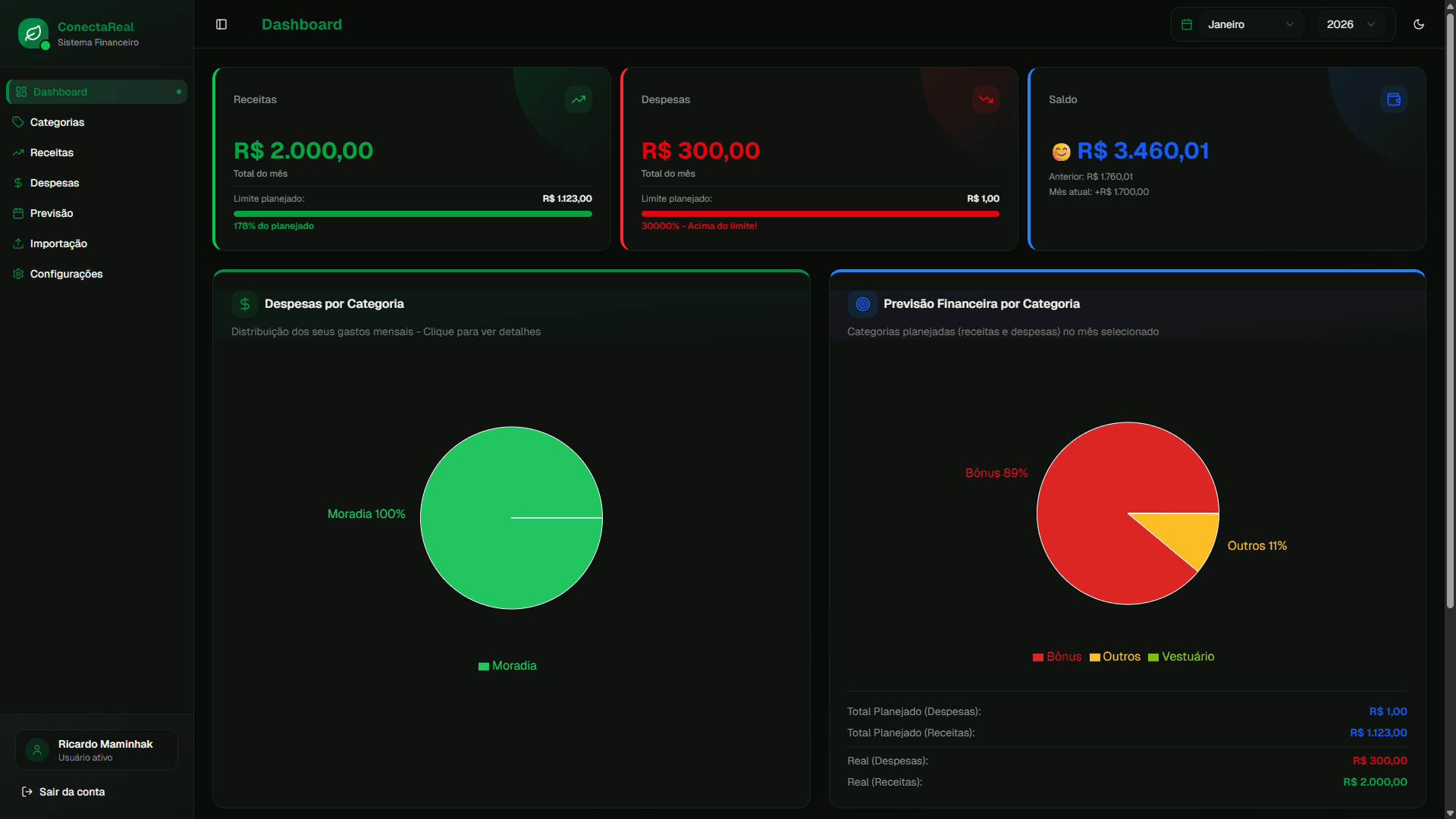
Task: Click the Previsão calendar icon in sidebar
Action: [x=18, y=213]
